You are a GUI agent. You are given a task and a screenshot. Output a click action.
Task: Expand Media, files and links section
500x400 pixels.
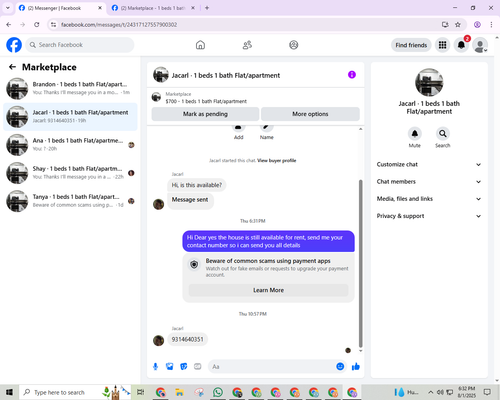point(429,199)
